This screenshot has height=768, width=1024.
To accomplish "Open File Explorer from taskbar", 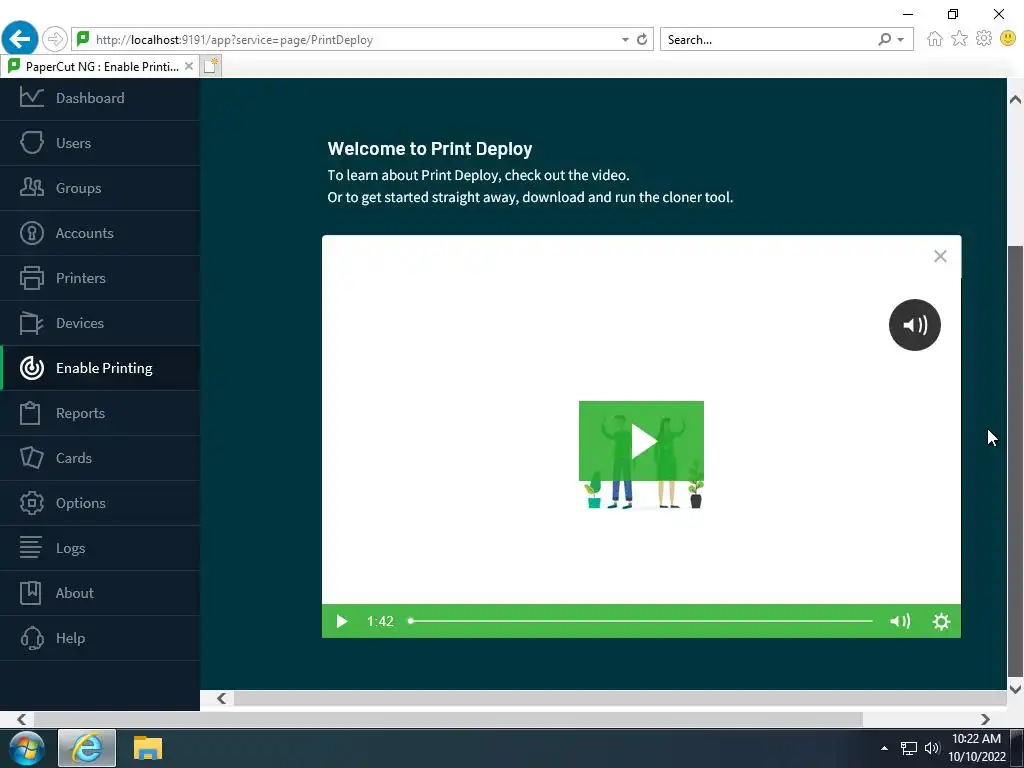I will (148, 748).
